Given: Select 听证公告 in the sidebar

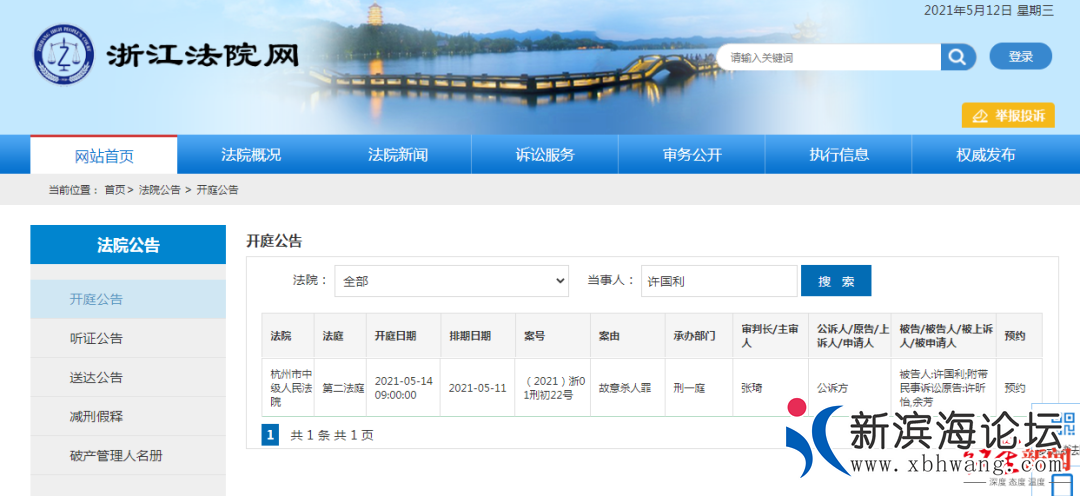Looking at the screenshot, I should pyautogui.click(x=97, y=338).
